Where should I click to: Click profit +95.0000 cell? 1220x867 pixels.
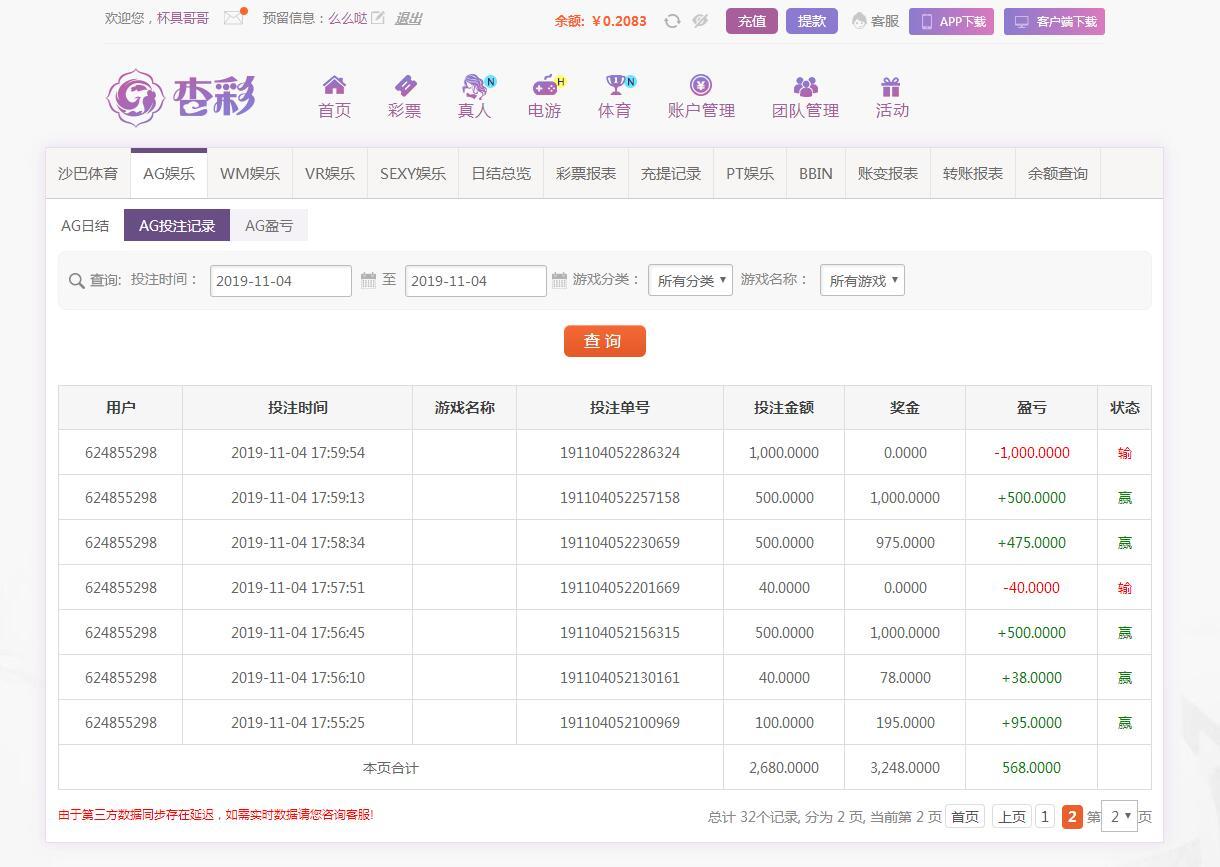coord(1031,723)
